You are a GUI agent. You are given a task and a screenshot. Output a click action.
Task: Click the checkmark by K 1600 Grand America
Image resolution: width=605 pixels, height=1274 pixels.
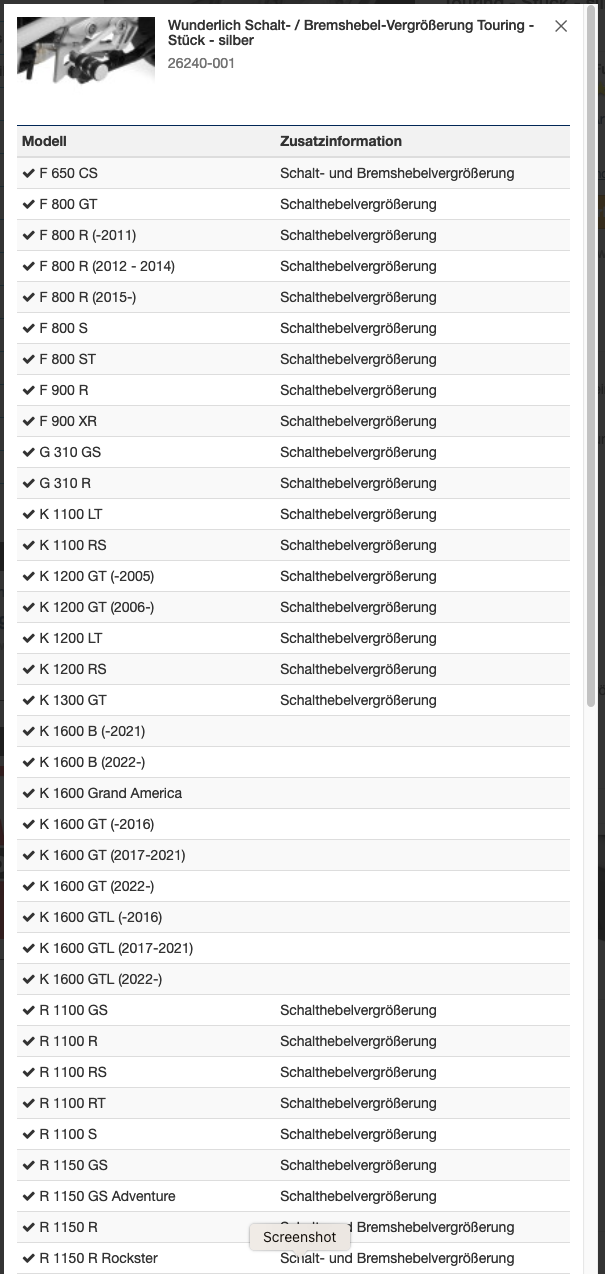(28, 793)
